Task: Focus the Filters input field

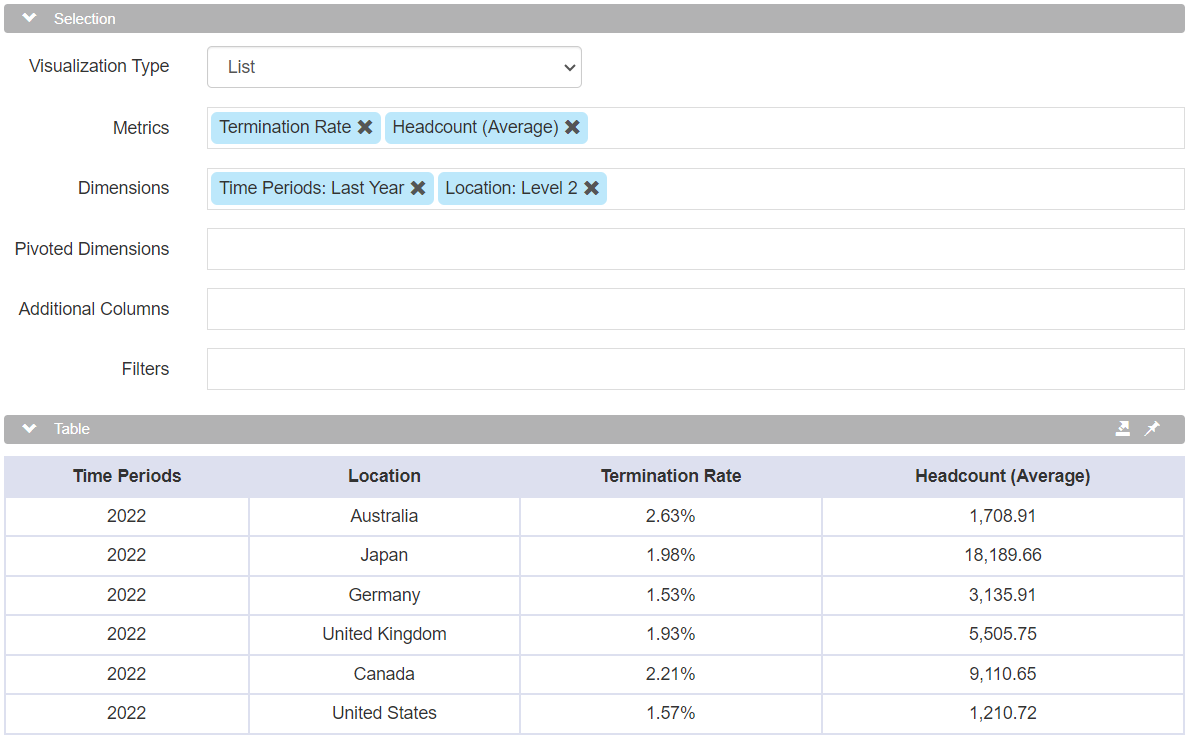Action: click(x=695, y=369)
